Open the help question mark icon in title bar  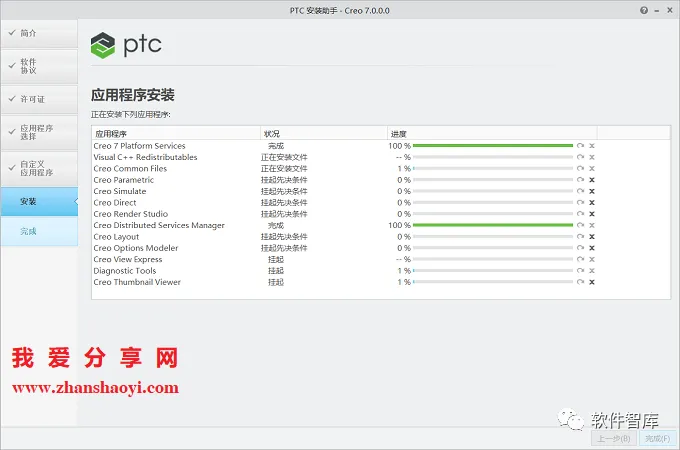tap(644, 10)
